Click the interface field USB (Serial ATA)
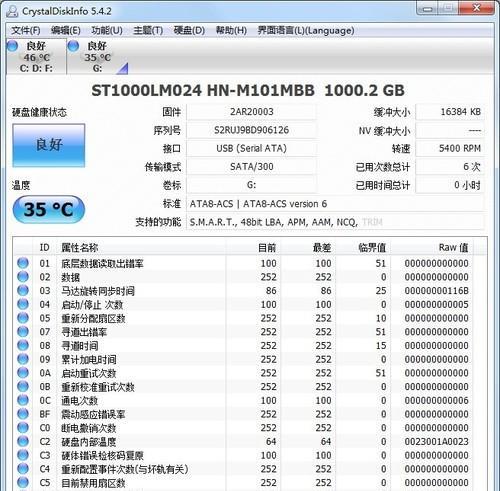 pos(252,148)
